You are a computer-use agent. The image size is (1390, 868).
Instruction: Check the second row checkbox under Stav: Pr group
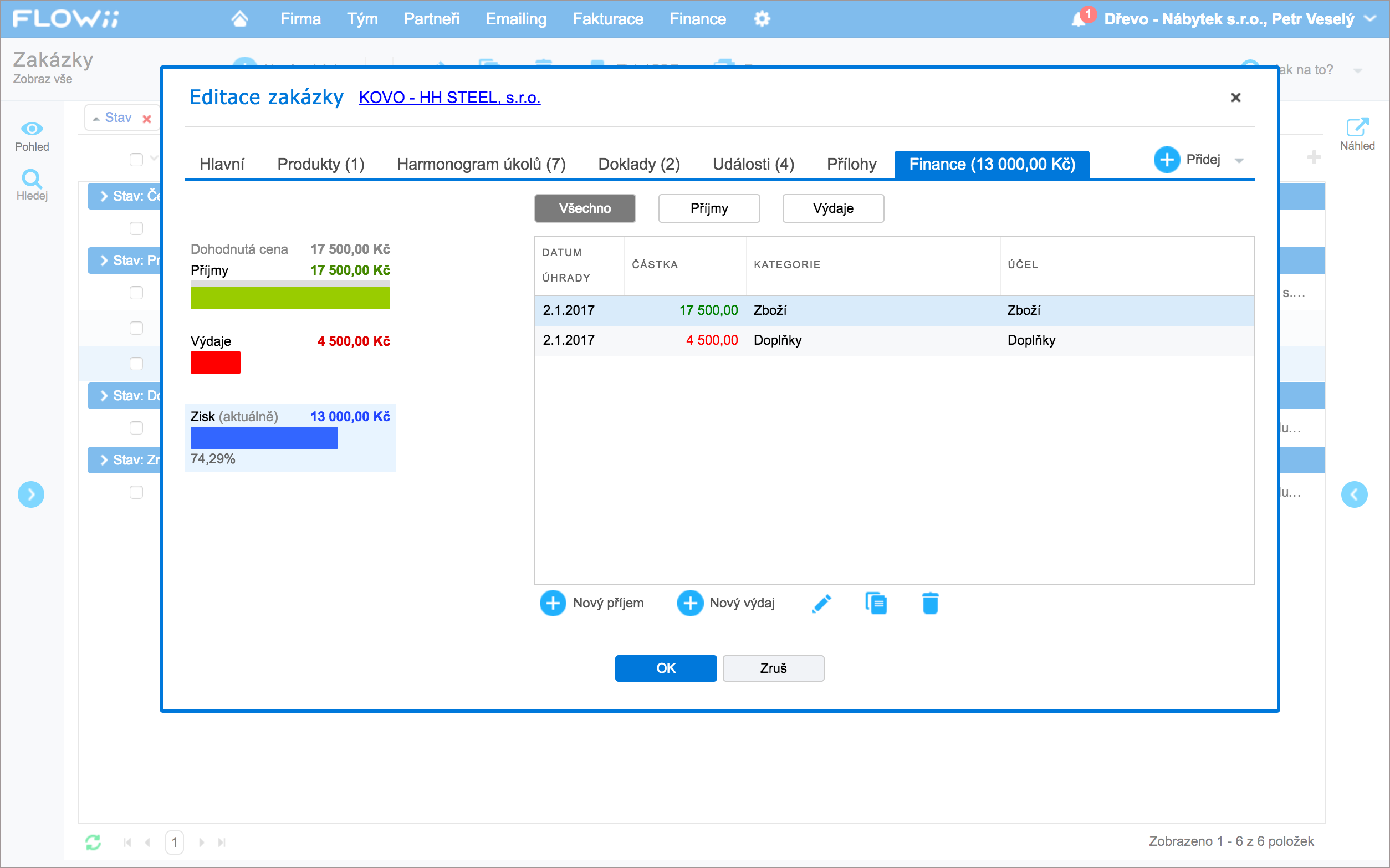click(136, 328)
